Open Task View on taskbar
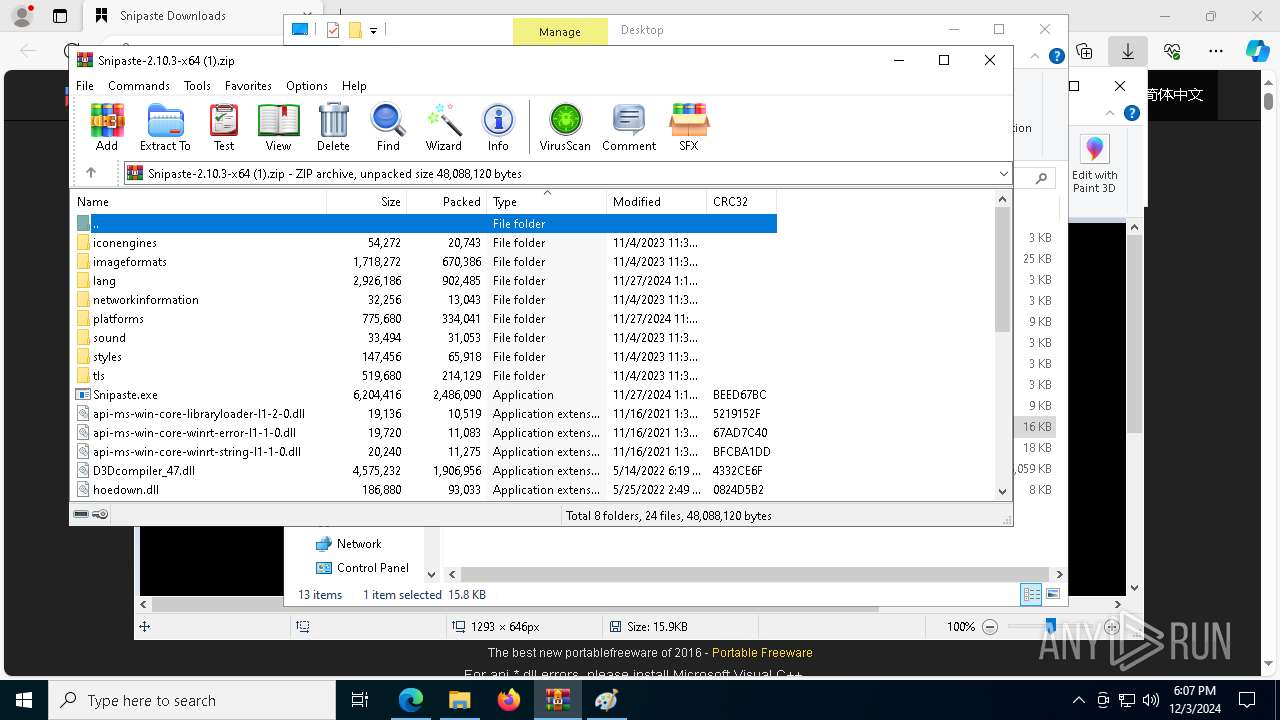 (x=361, y=700)
